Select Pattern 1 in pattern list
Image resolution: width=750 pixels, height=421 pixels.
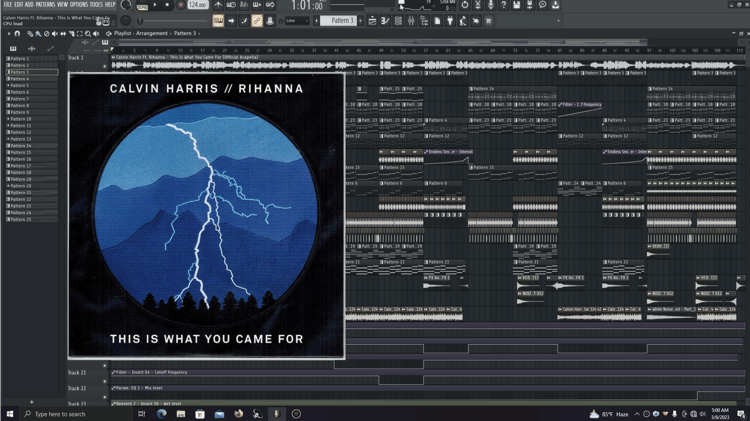[x=32, y=58]
